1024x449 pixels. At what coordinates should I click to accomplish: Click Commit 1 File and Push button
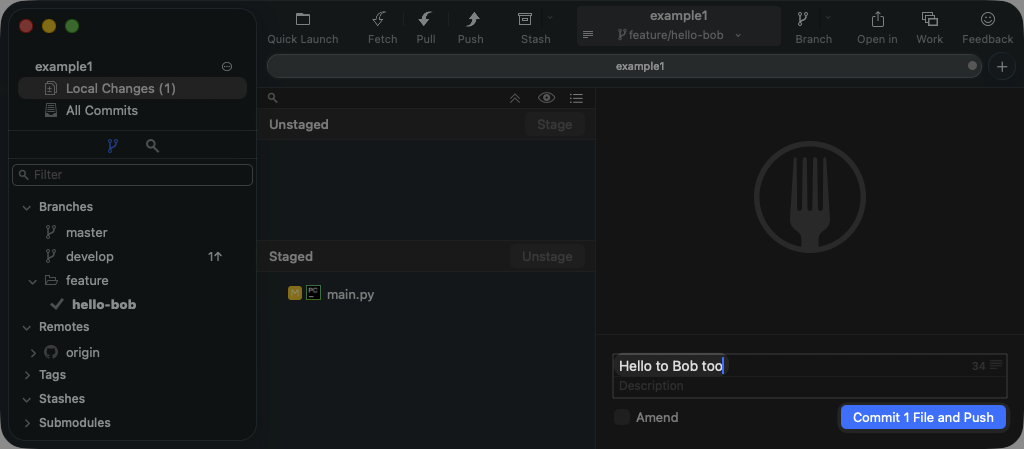922,417
